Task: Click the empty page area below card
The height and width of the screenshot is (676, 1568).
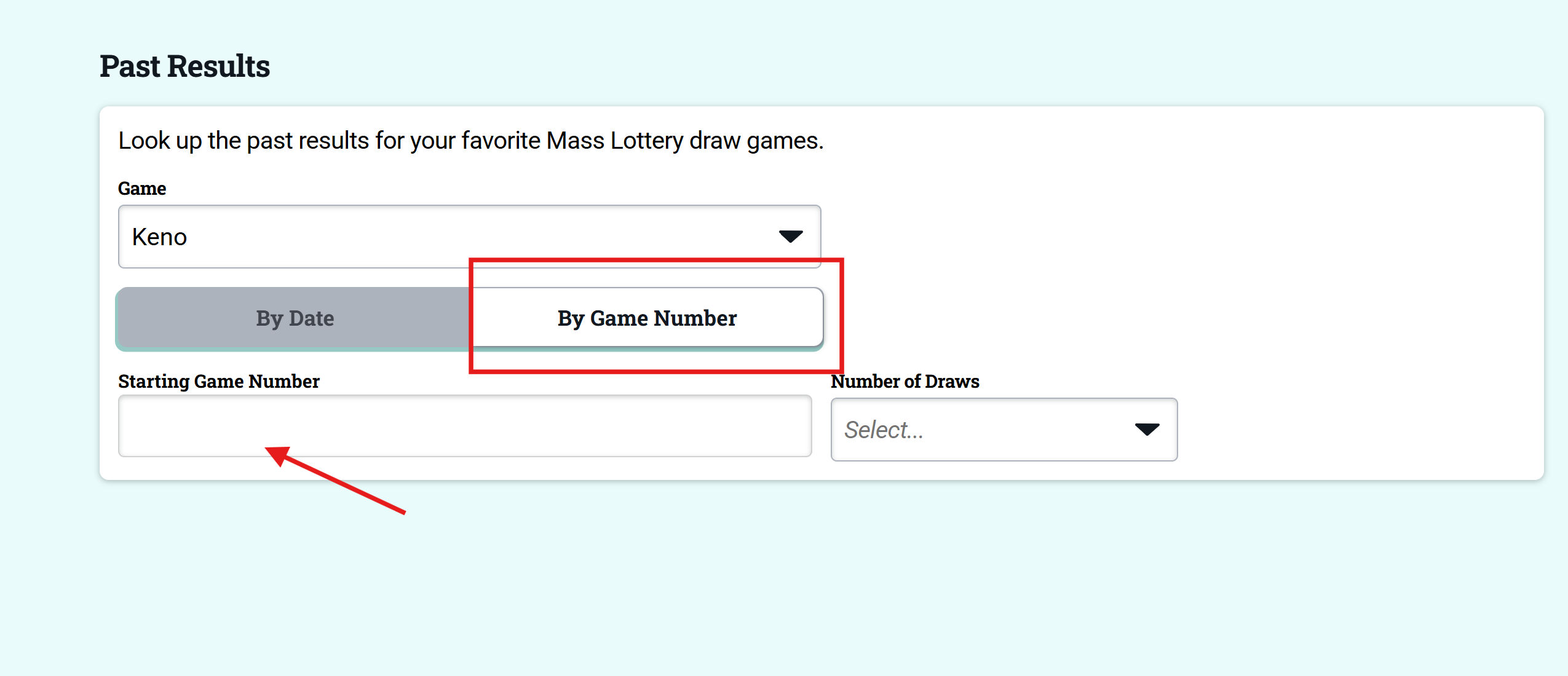Action: (x=784, y=584)
